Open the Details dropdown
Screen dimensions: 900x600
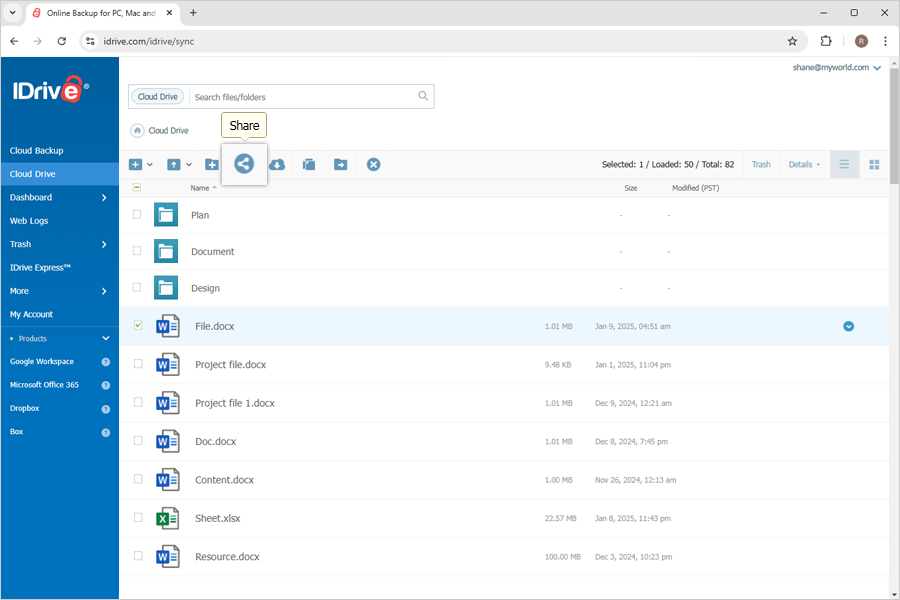804,165
